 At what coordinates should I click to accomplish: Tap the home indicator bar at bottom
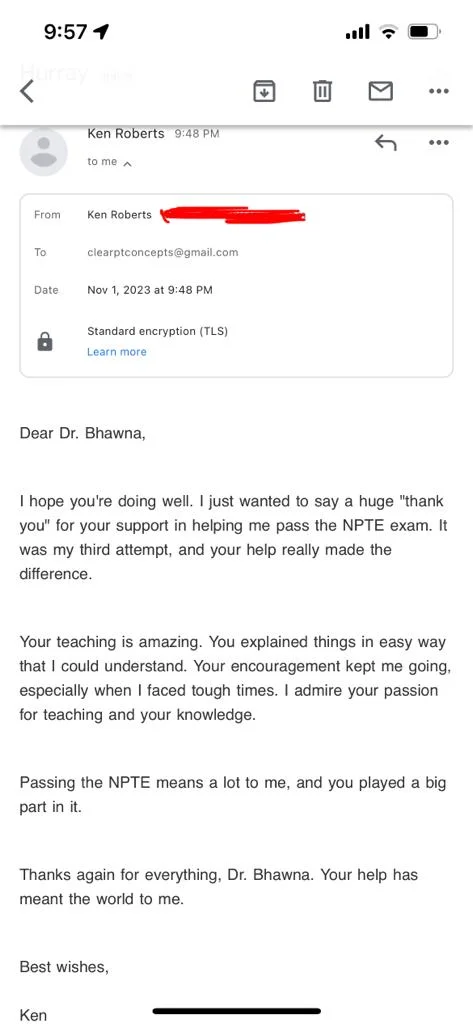click(x=236, y=1012)
